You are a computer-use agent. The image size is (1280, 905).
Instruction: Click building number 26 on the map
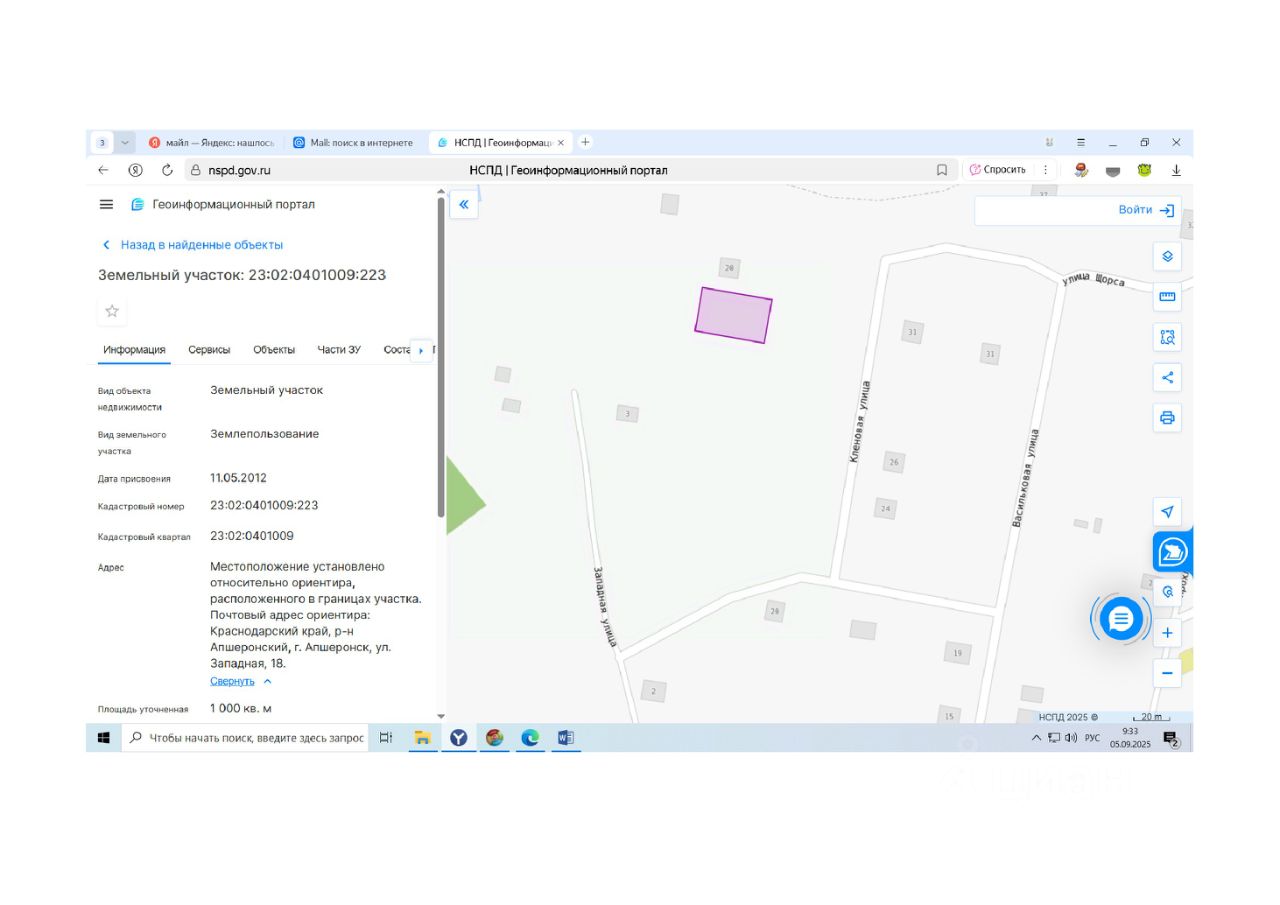(894, 462)
